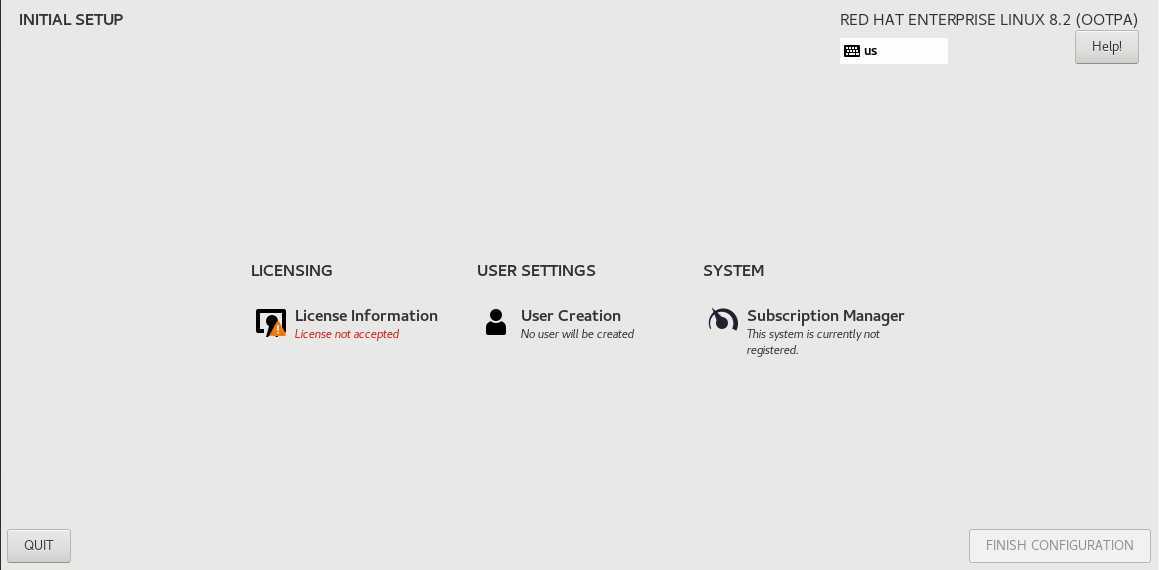Click 'No user will be created' status text
This screenshot has width=1159, height=570.
tap(577, 334)
